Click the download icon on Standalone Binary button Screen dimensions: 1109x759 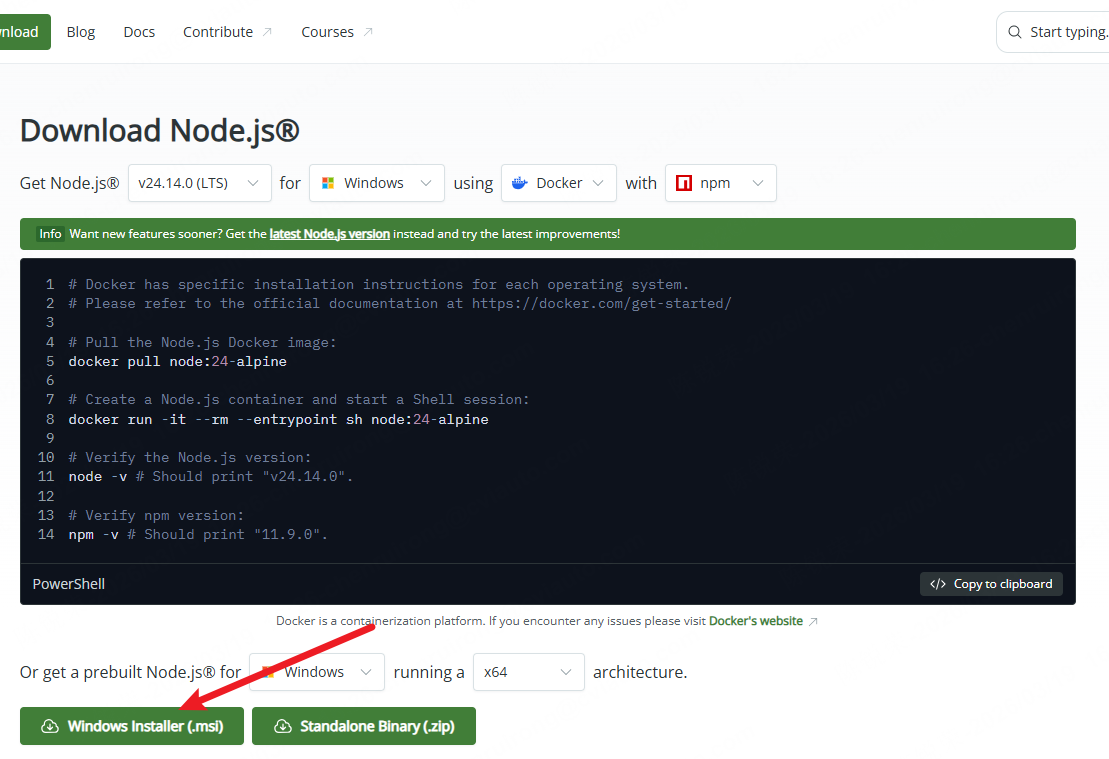click(283, 726)
